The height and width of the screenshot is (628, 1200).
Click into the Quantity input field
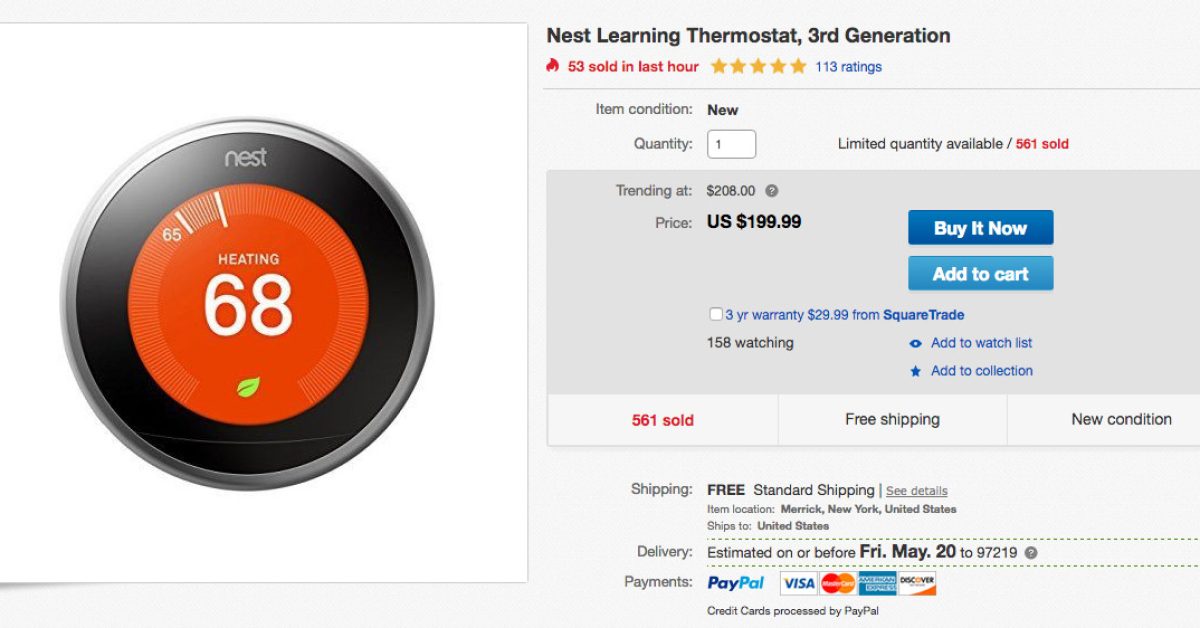[x=731, y=144]
